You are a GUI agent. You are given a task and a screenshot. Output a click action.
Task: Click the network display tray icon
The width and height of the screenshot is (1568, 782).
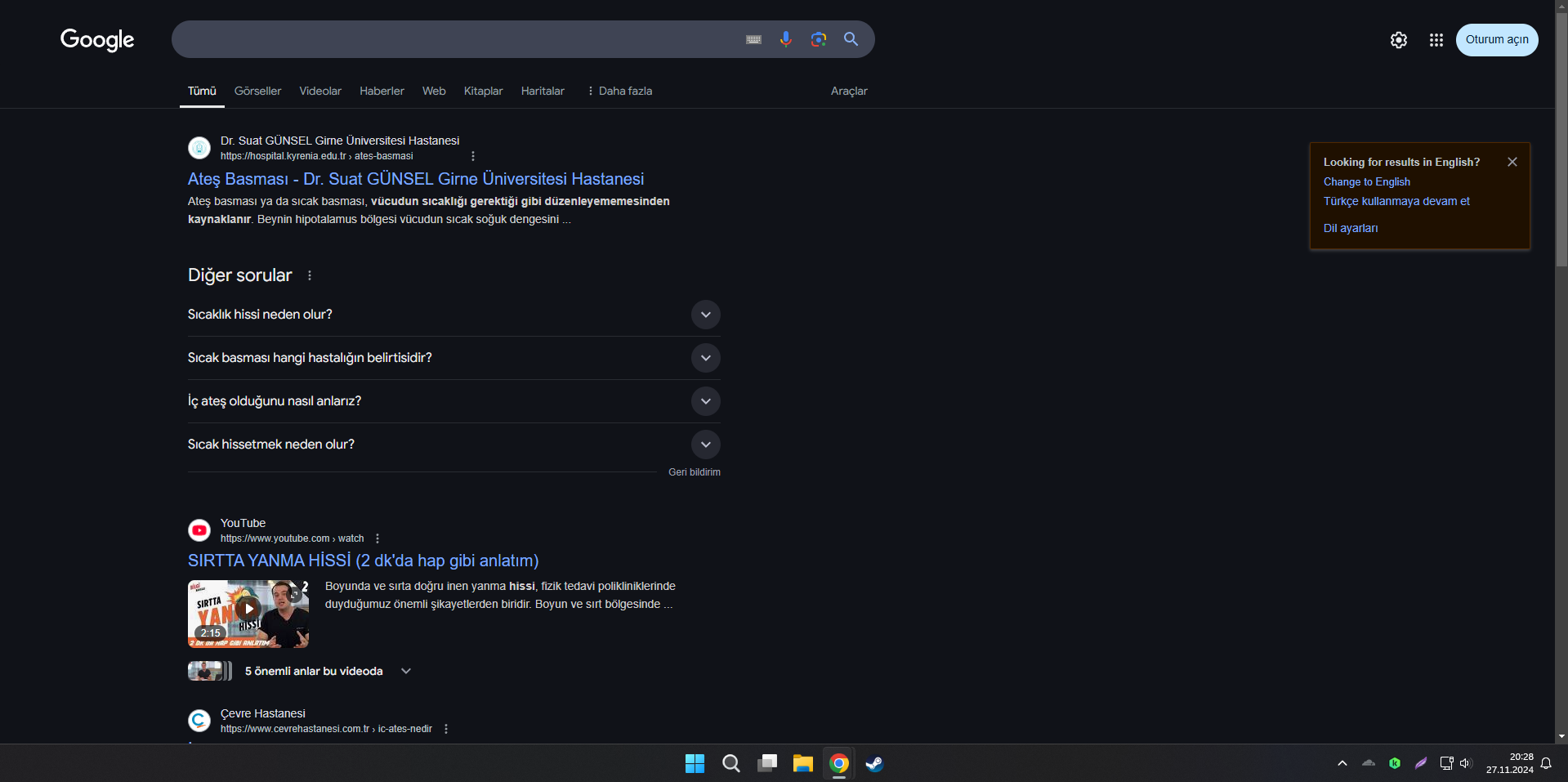[x=1446, y=763]
